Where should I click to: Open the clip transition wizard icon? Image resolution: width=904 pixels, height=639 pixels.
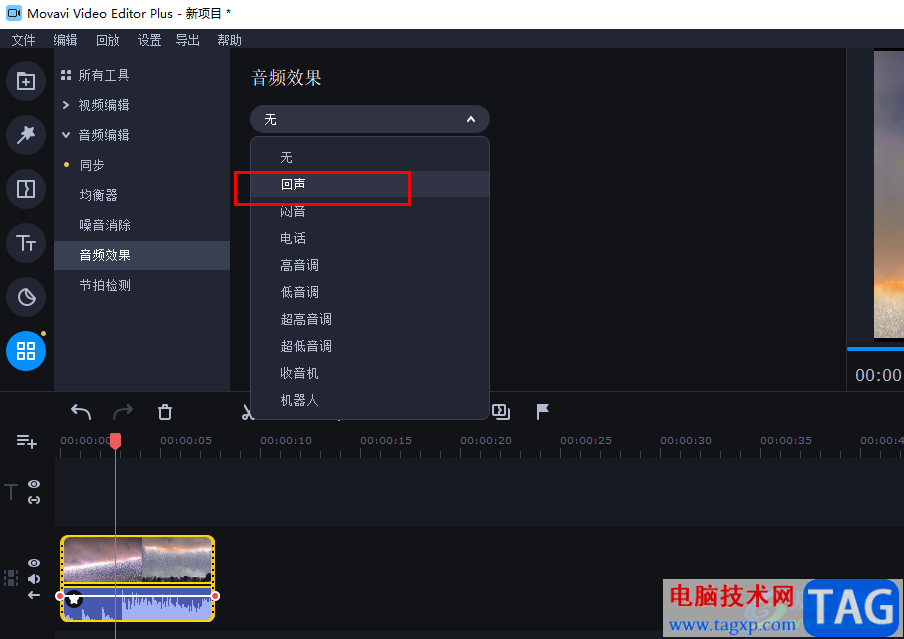click(501, 412)
